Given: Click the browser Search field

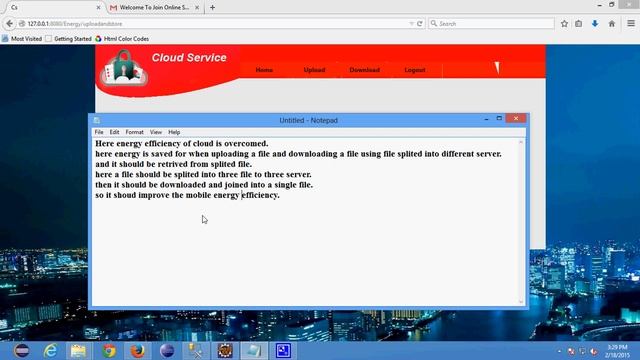Looking at the screenshot, I should [491, 24].
